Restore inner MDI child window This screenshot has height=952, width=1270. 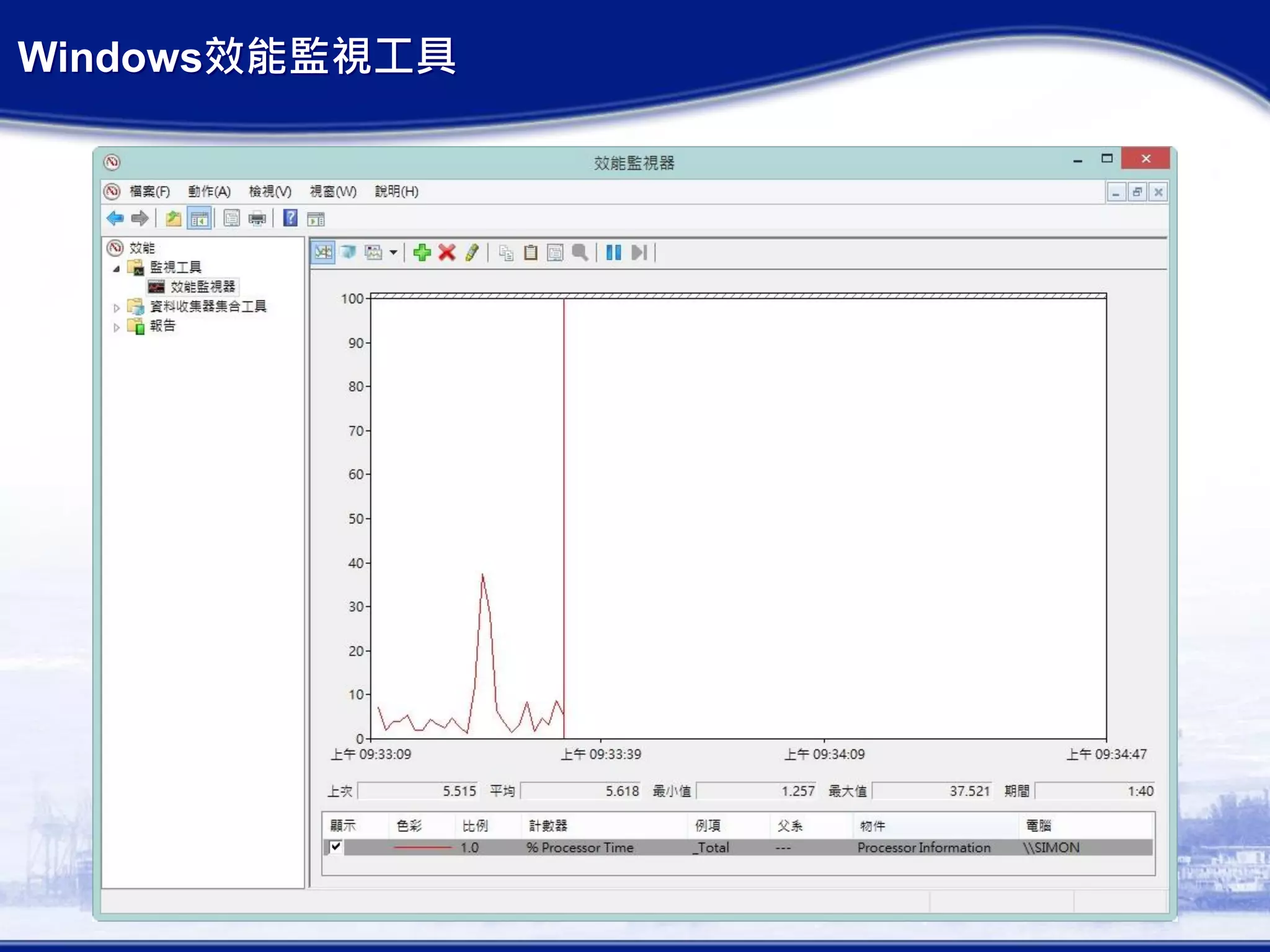coord(1137,192)
